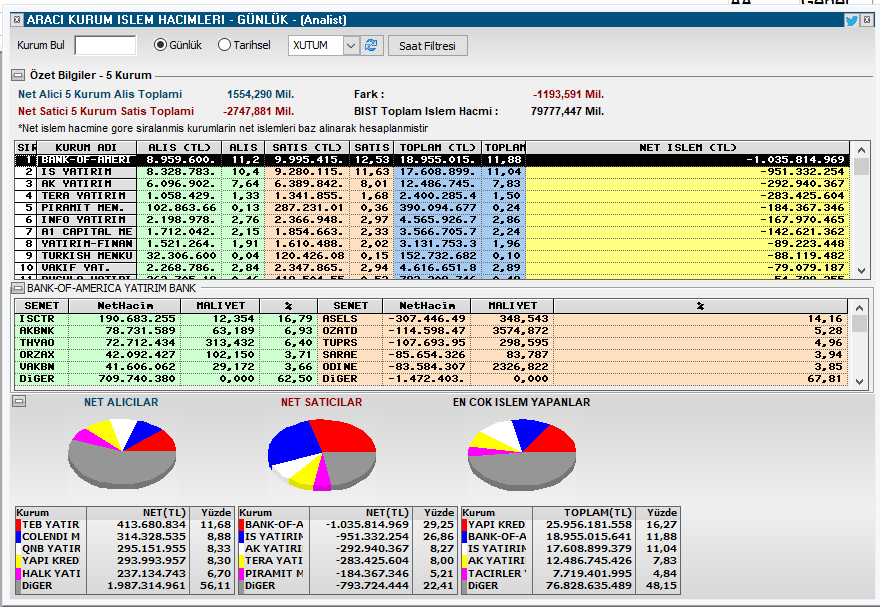Click OZATD in the sell-side stock list

(x=340, y=331)
